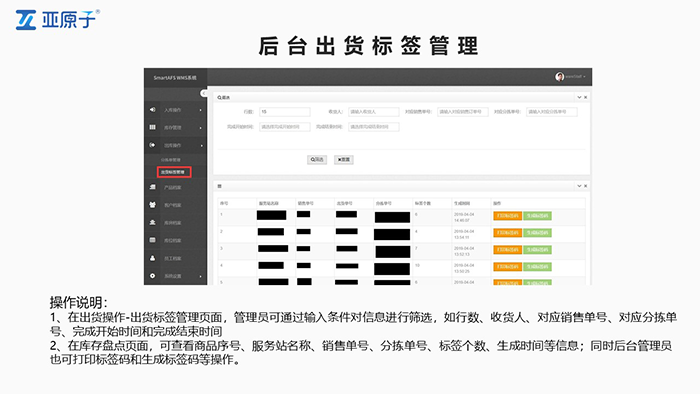The height and width of the screenshot is (394, 700).
Task: Click the 序号 column header
Action: pos(224,203)
